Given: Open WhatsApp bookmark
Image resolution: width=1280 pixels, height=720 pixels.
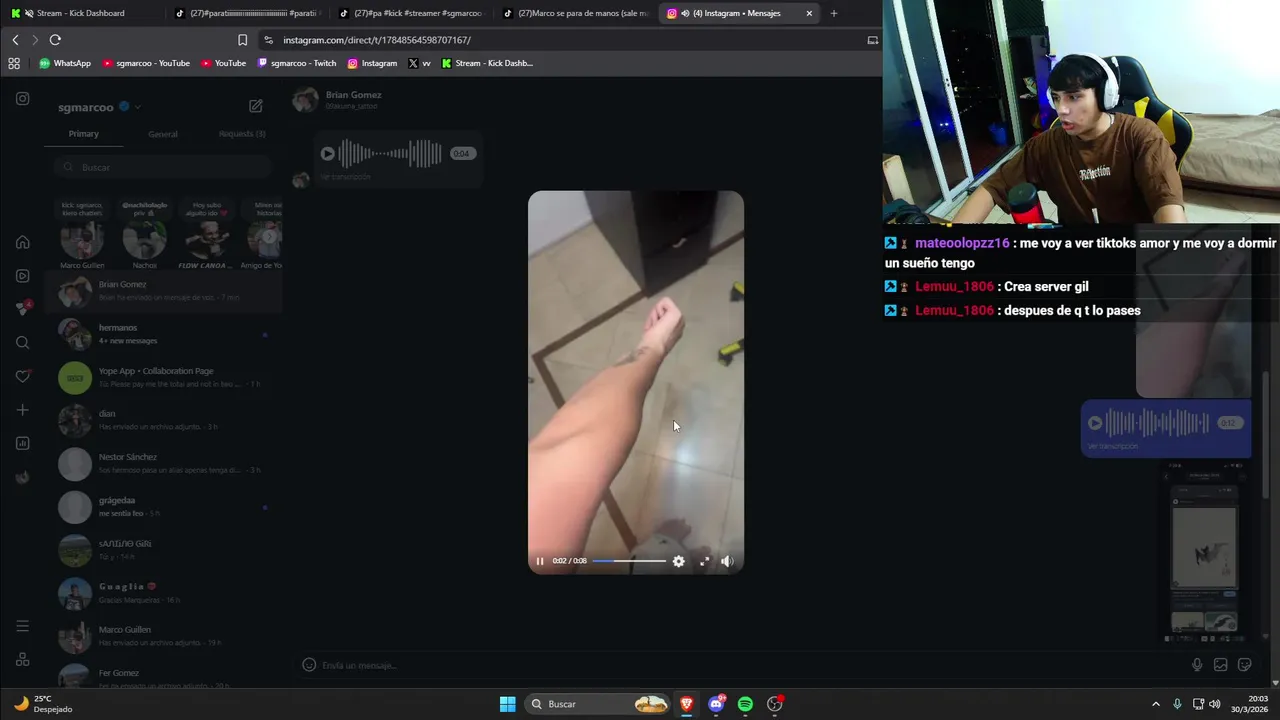Looking at the screenshot, I should pos(64,63).
